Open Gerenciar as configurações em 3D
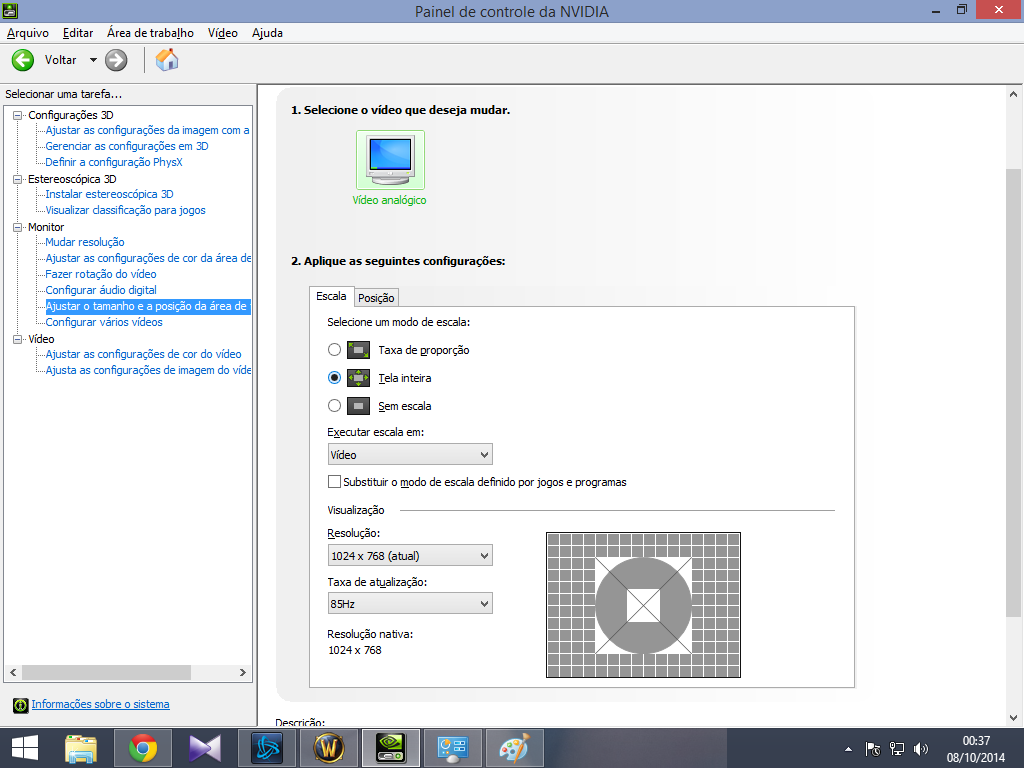 click(127, 146)
